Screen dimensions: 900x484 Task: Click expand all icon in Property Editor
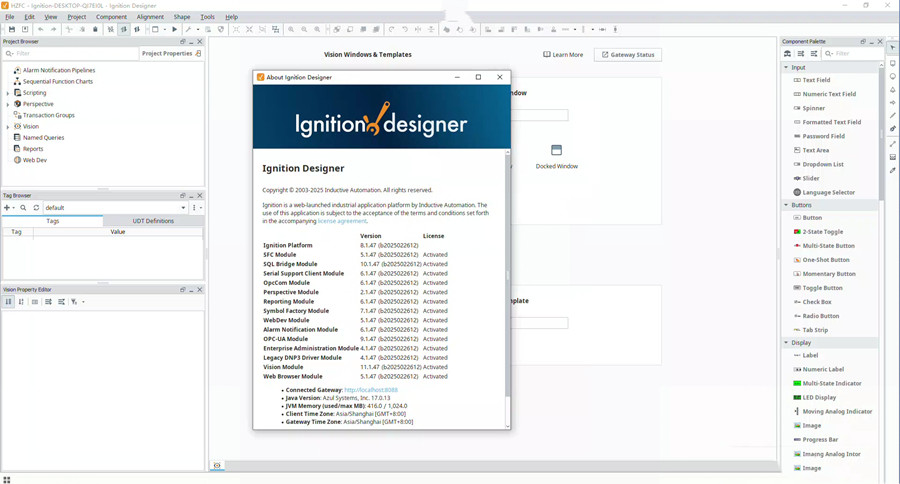pos(48,302)
